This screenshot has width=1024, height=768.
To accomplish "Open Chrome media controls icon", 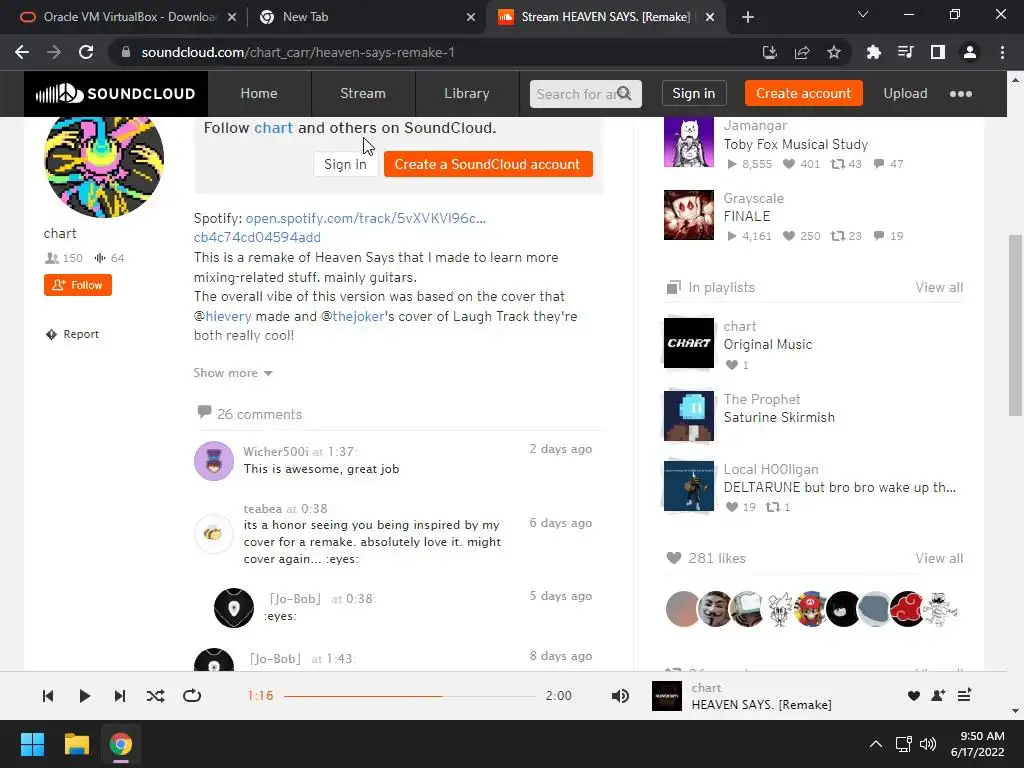I will coord(906,52).
